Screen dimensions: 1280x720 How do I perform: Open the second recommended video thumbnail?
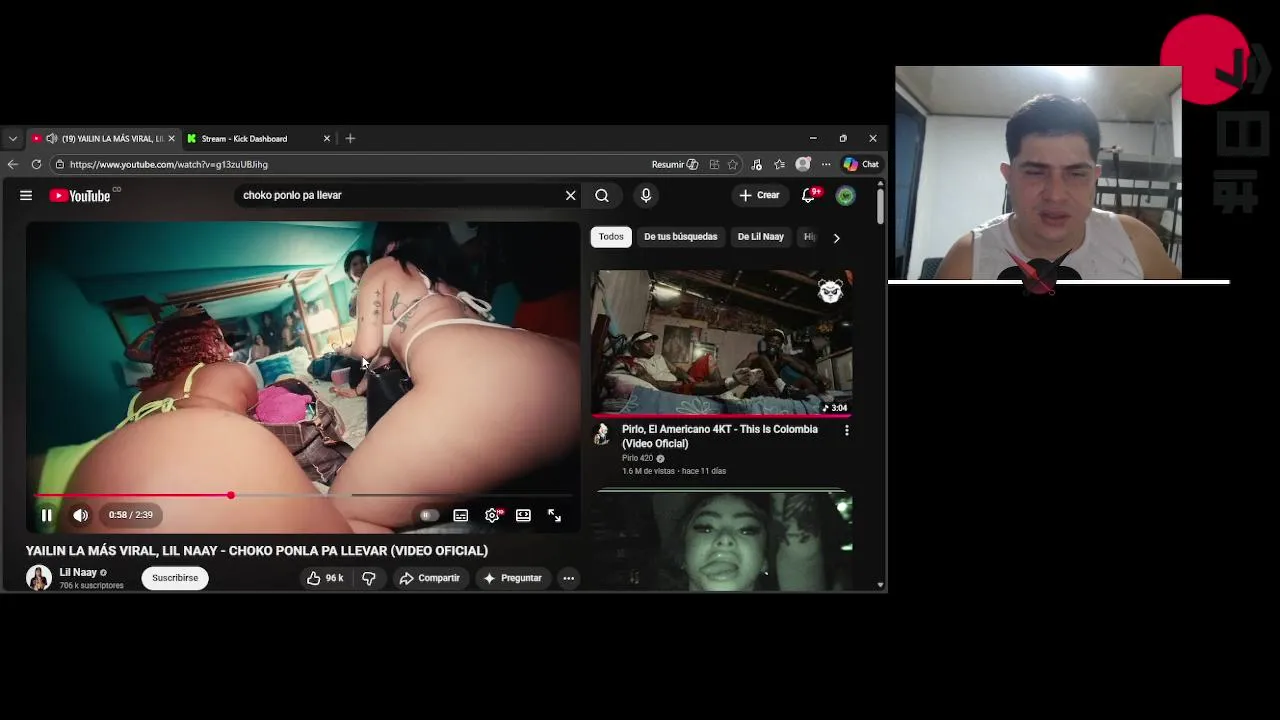click(x=721, y=540)
